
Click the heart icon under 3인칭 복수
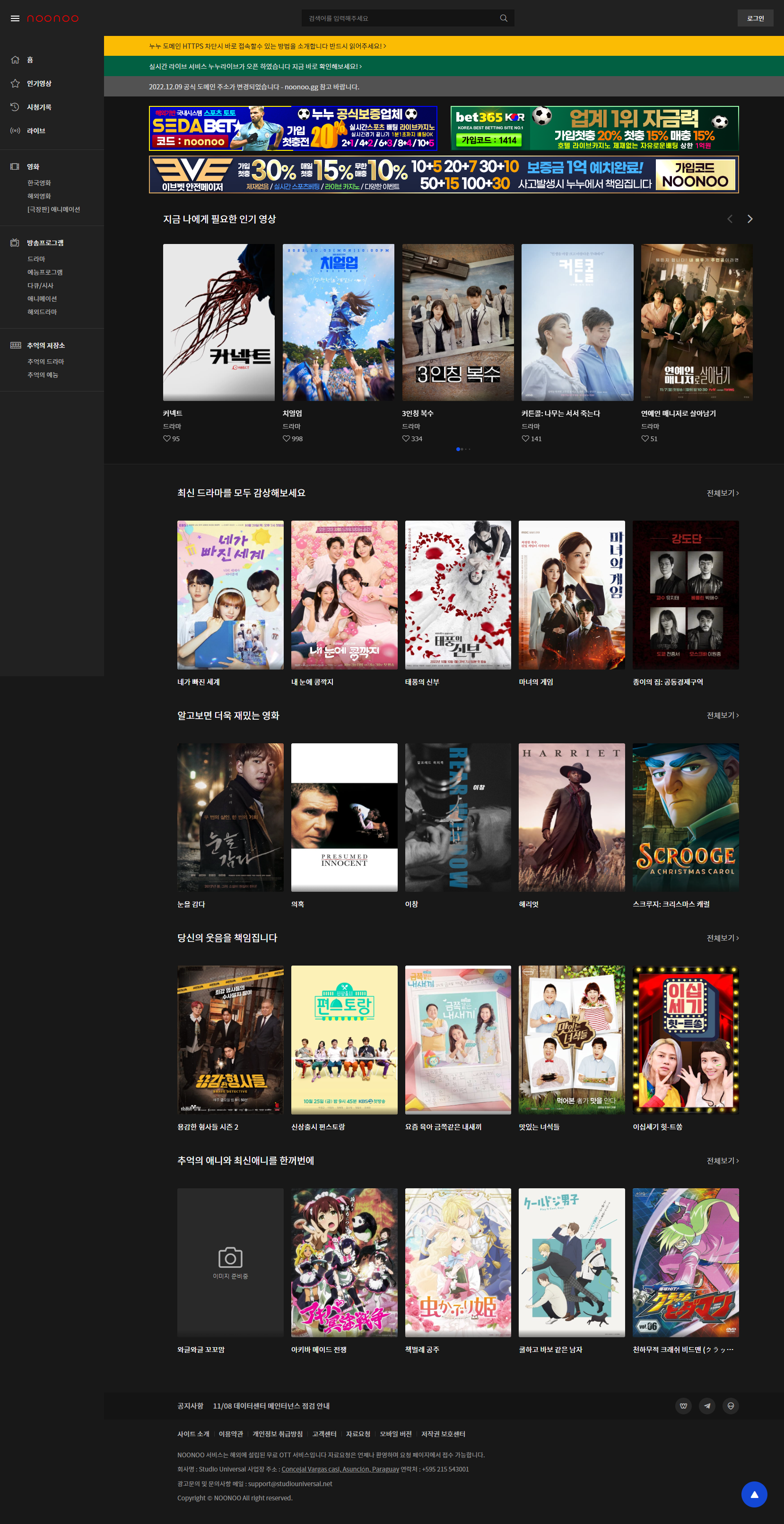(x=406, y=438)
